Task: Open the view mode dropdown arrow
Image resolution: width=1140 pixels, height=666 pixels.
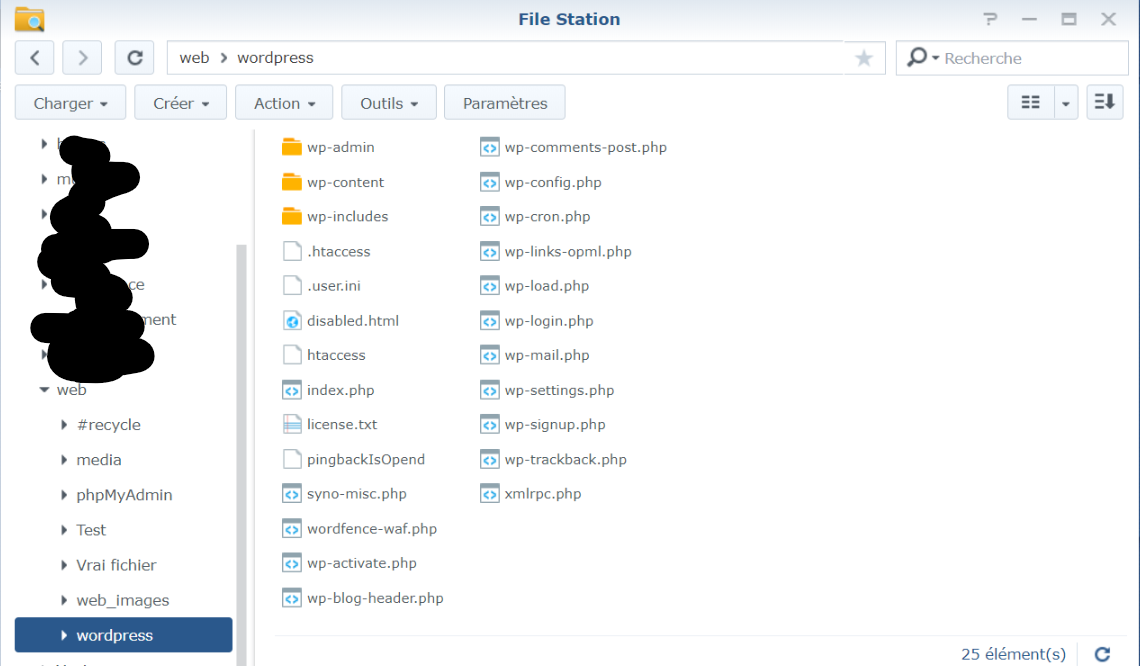Action: (1066, 103)
